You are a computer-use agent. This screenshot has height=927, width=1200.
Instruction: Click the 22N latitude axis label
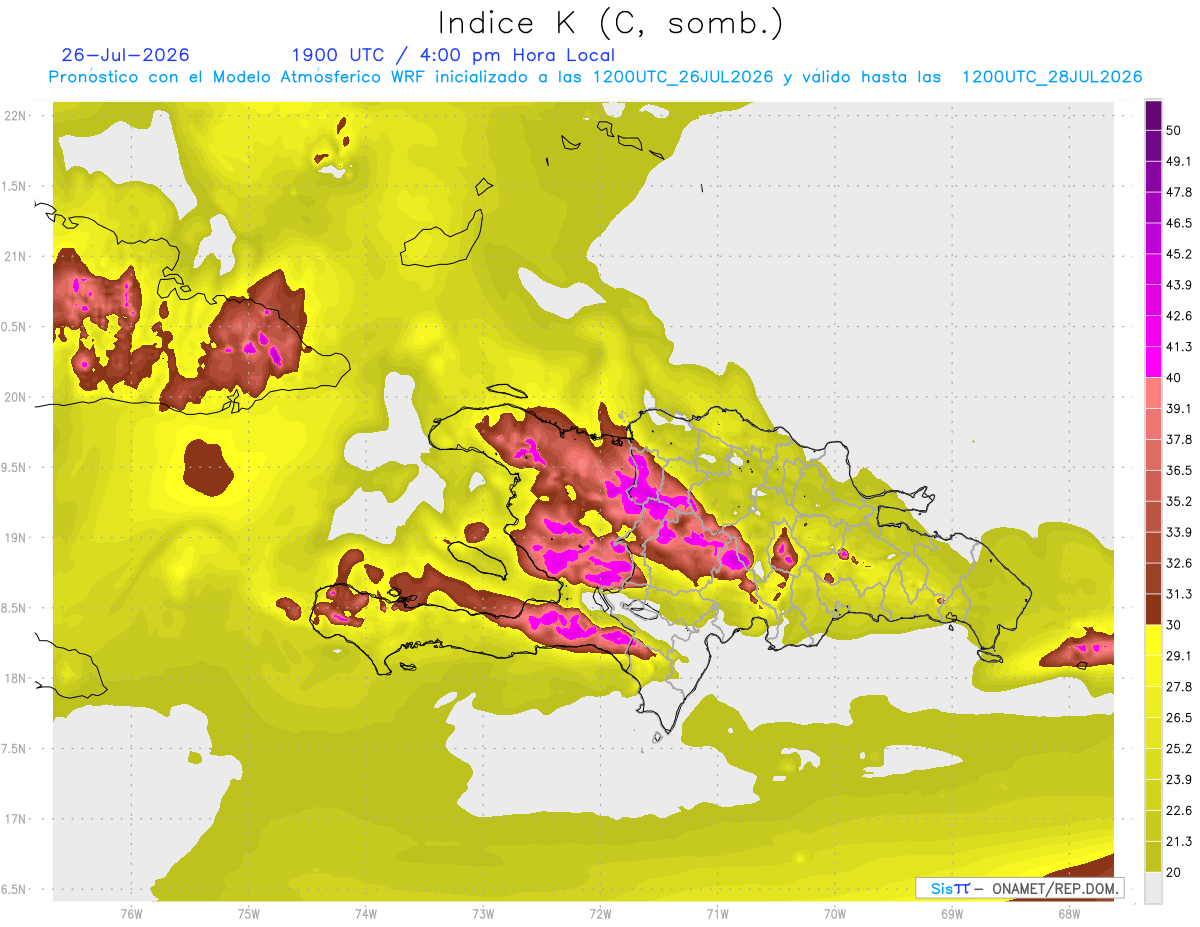(15, 115)
